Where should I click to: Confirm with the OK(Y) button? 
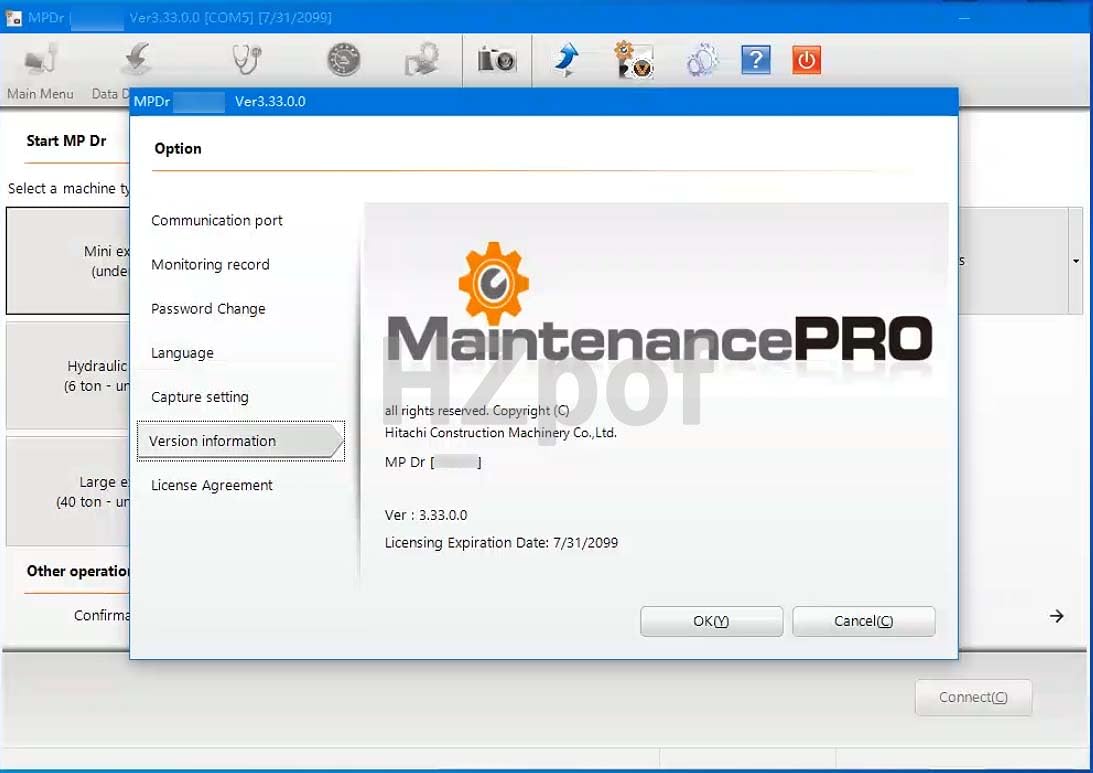(711, 620)
